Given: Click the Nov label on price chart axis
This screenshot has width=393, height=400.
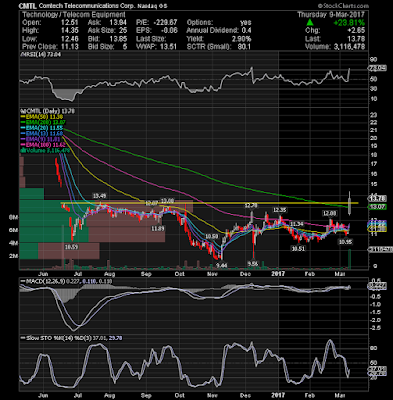Looking at the screenshot, I should point(212,274).
